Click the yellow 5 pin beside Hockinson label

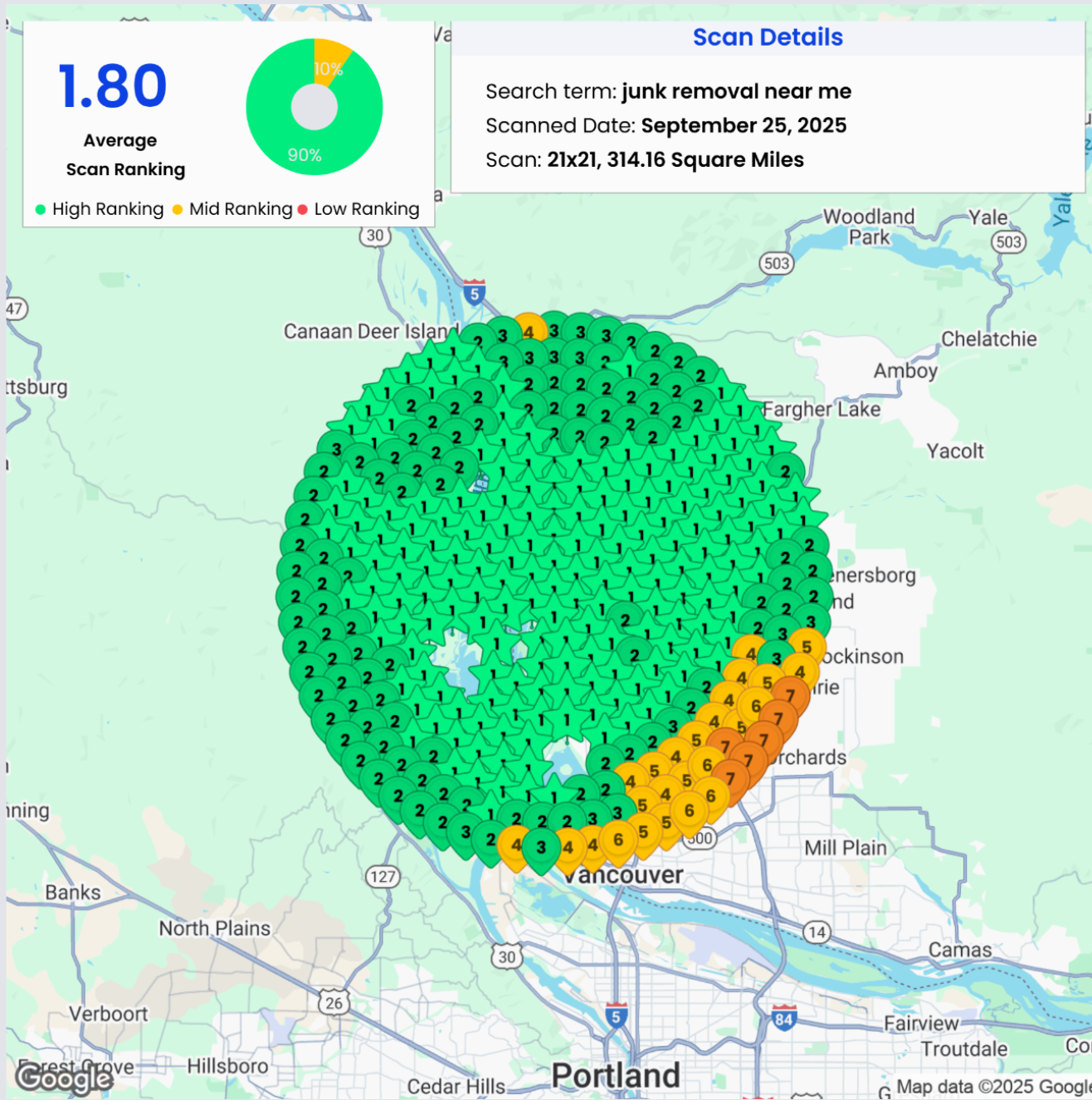[x=806, y=646]
